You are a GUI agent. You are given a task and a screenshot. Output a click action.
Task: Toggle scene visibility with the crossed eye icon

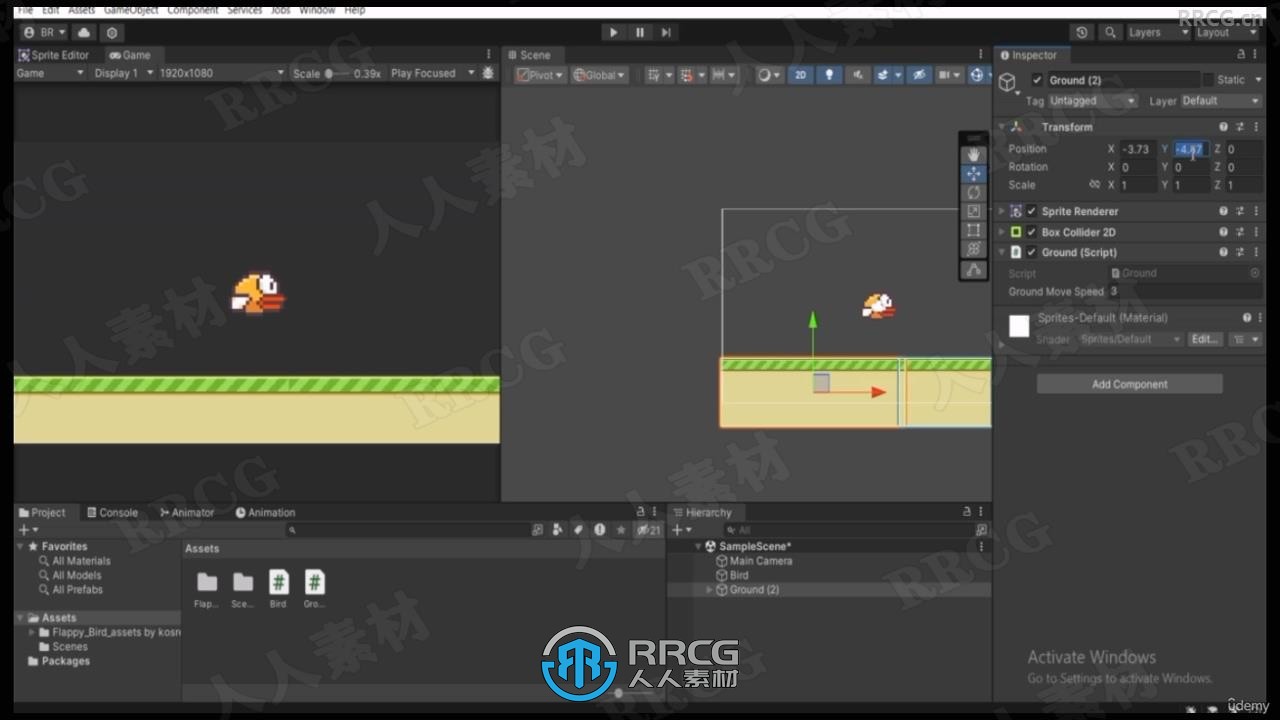(x=919, y=75)
